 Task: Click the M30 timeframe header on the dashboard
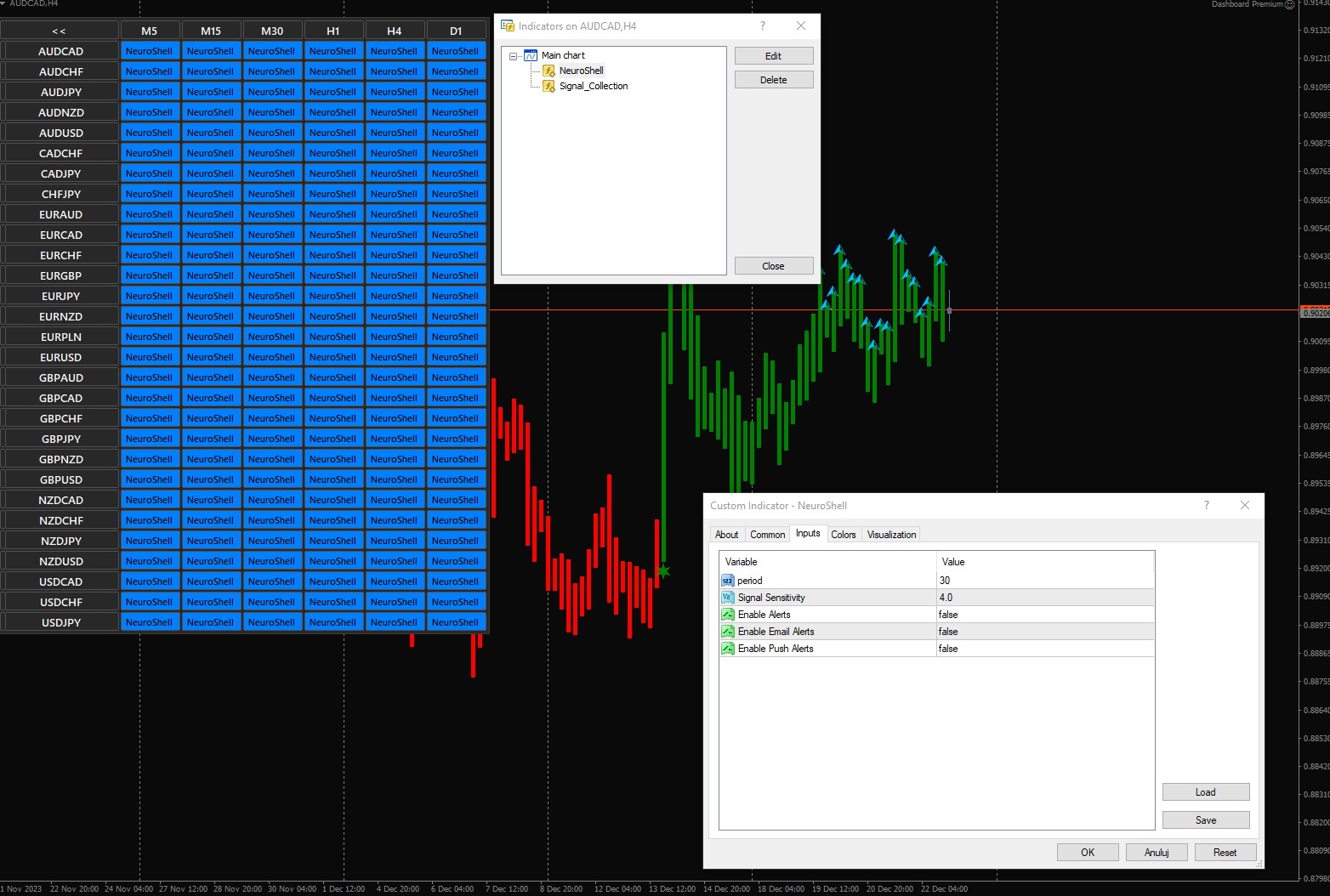(272, 31)
